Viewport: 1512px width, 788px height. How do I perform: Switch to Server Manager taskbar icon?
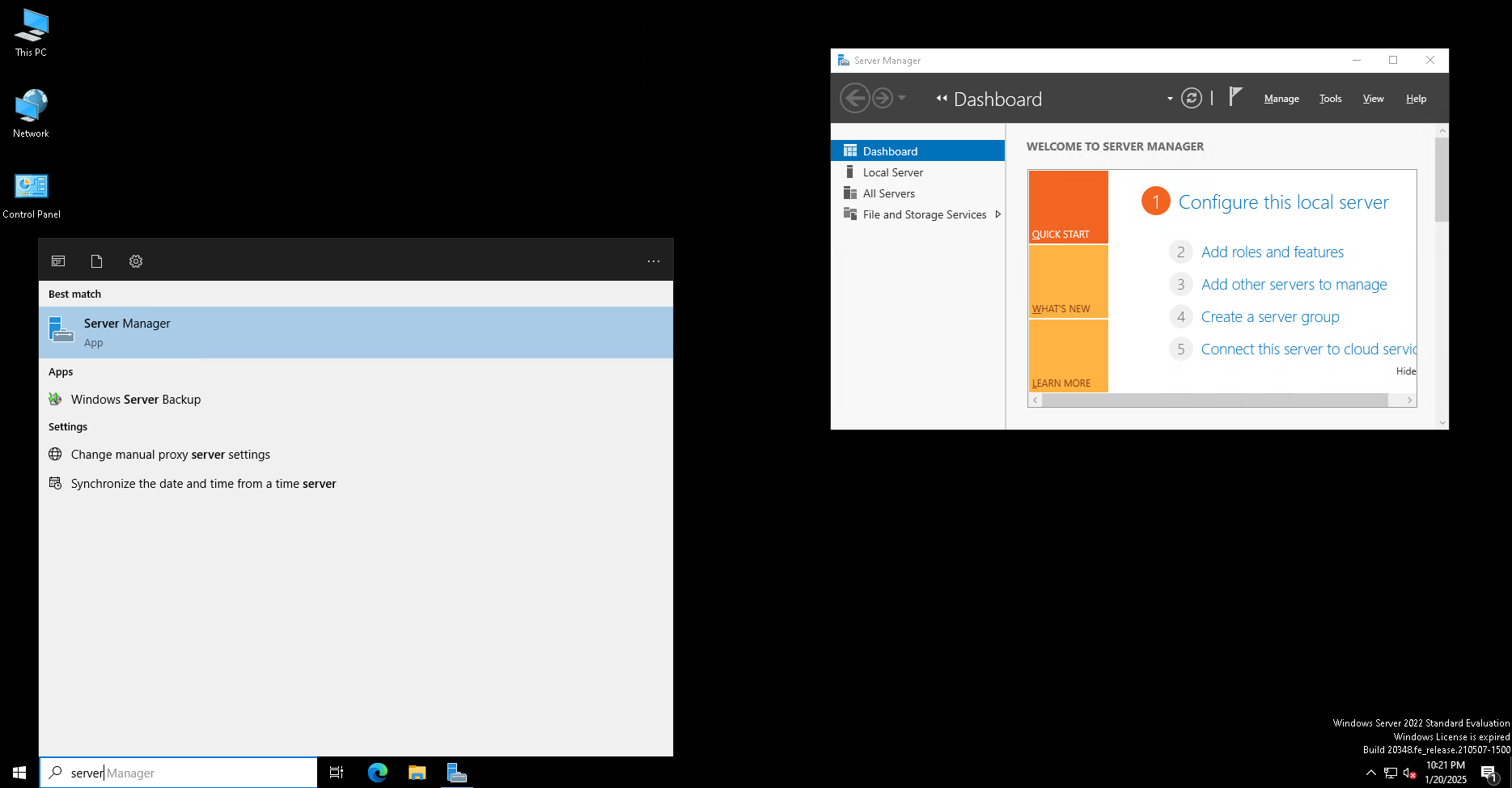click(456, 773)
